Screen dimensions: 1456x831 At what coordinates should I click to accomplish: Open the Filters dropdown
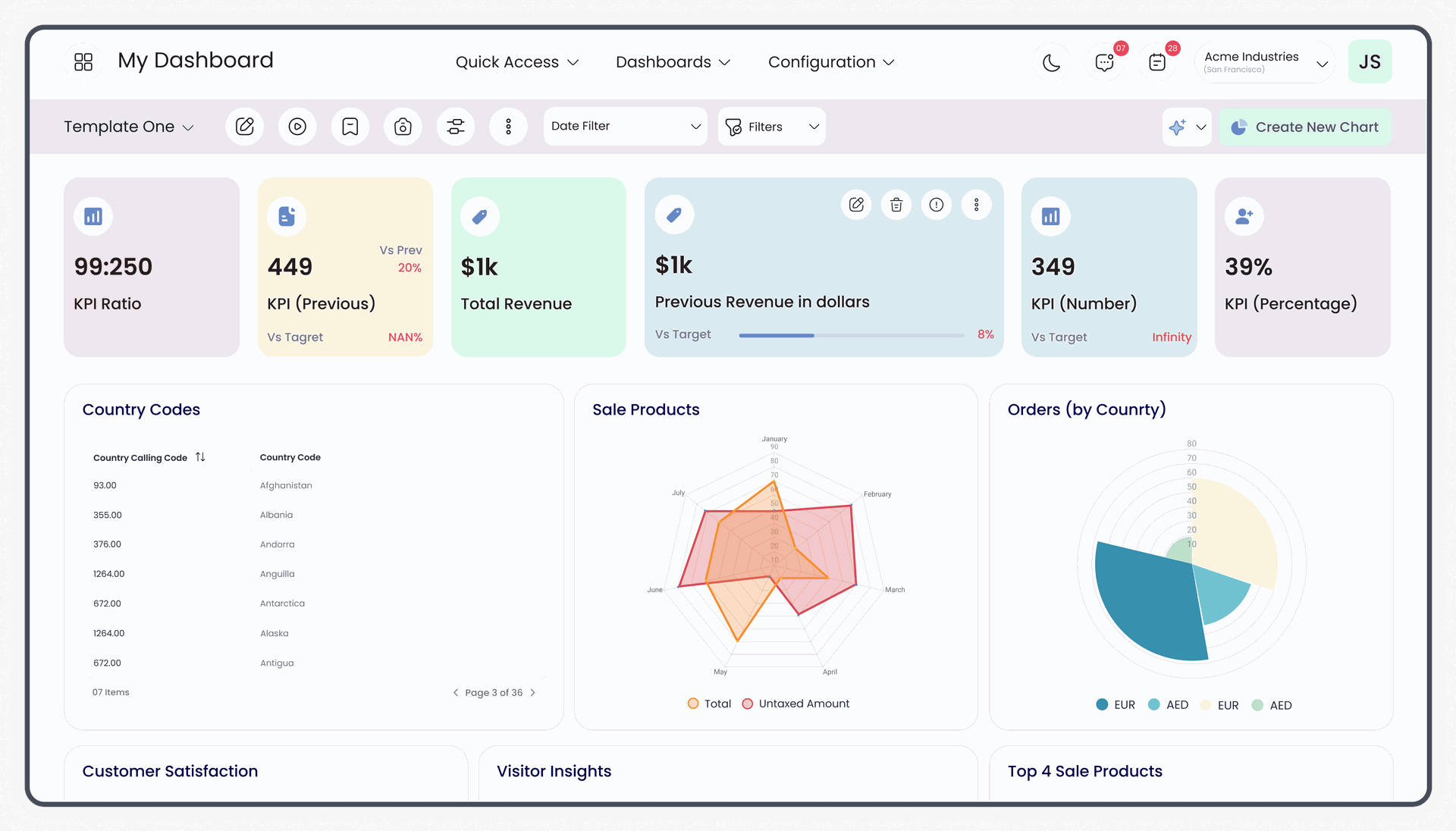click(x=771, y=127)
